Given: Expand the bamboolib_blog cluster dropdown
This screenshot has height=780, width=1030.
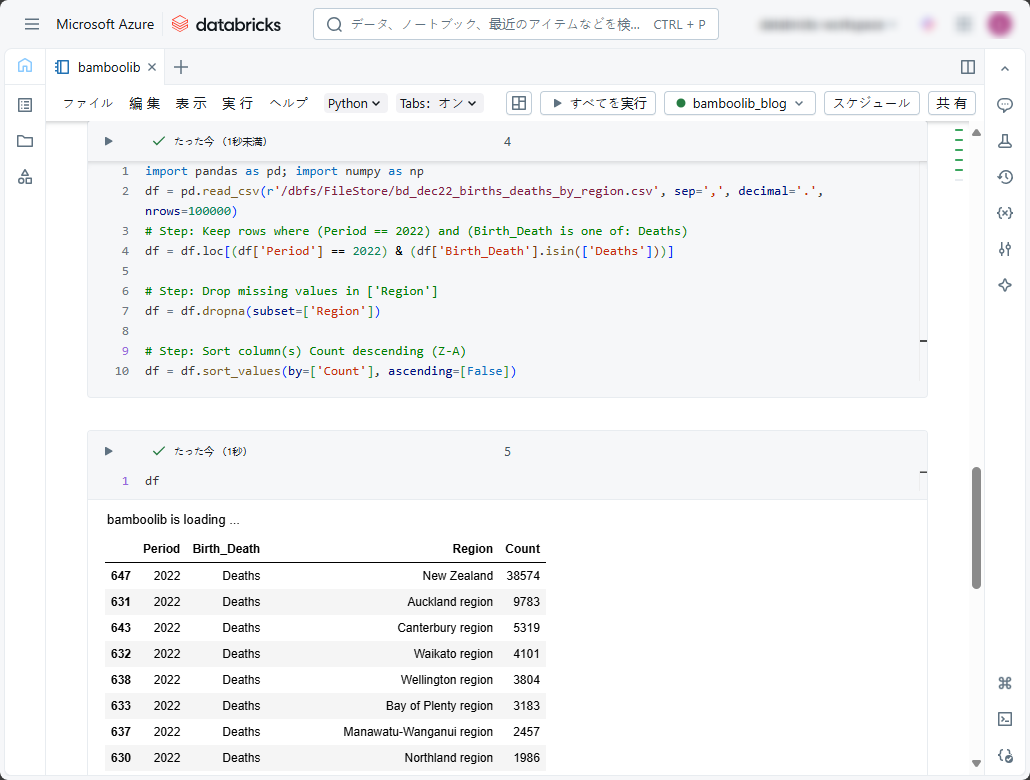Looking at the screenshot, I should click(739, 103).
